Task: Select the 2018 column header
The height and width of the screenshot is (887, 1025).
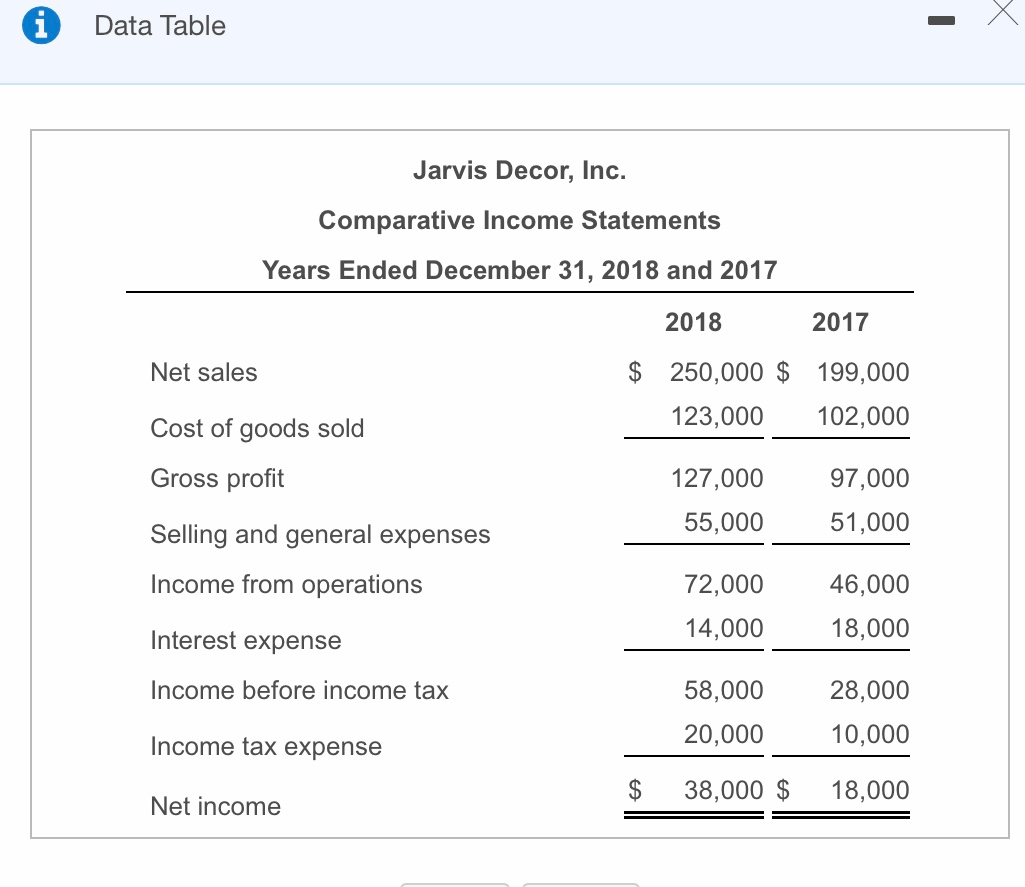Action: [x=694, y=322]
